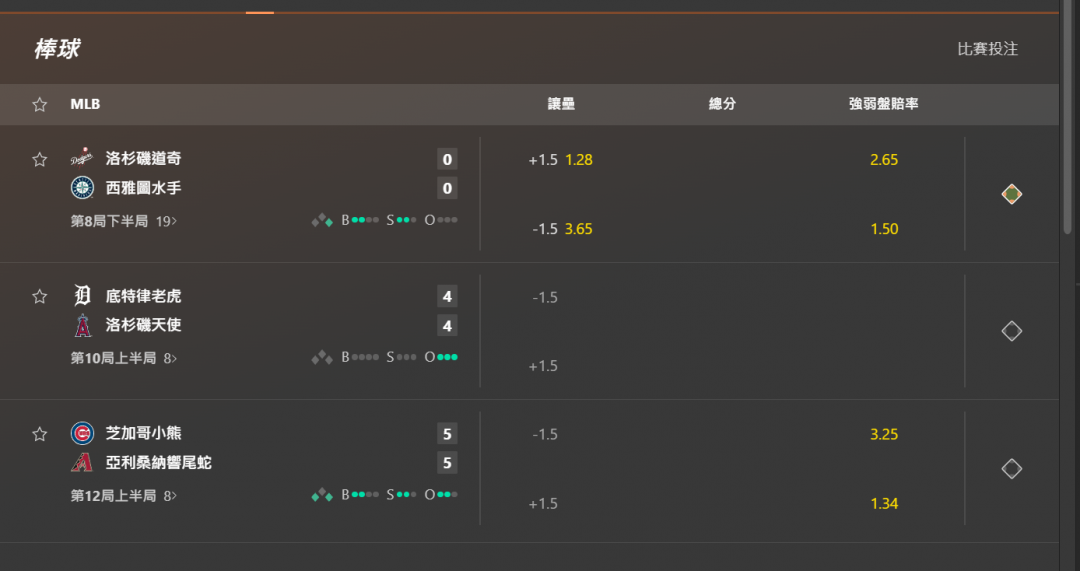
Task: Favorite the 芝加哥小熊 vs 亞利桑納響尾蛇 match
Action: [x=39, y=435]
